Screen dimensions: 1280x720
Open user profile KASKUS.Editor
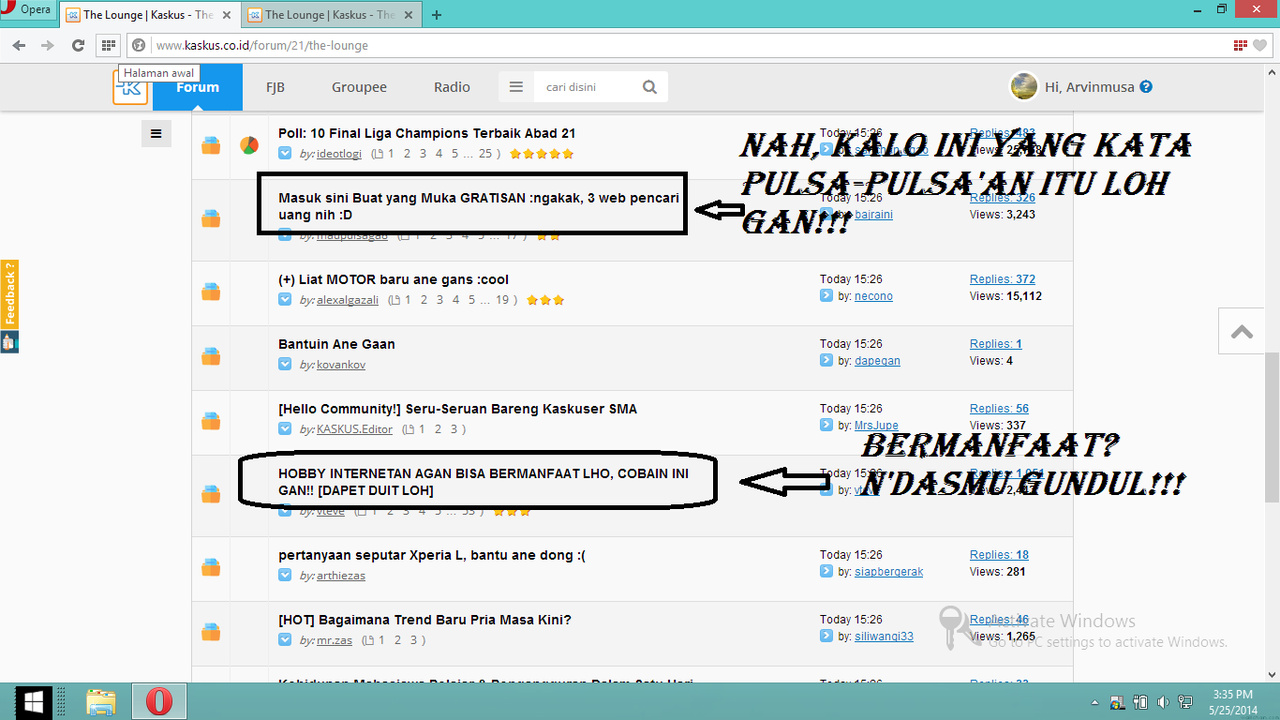coord(355,429)
